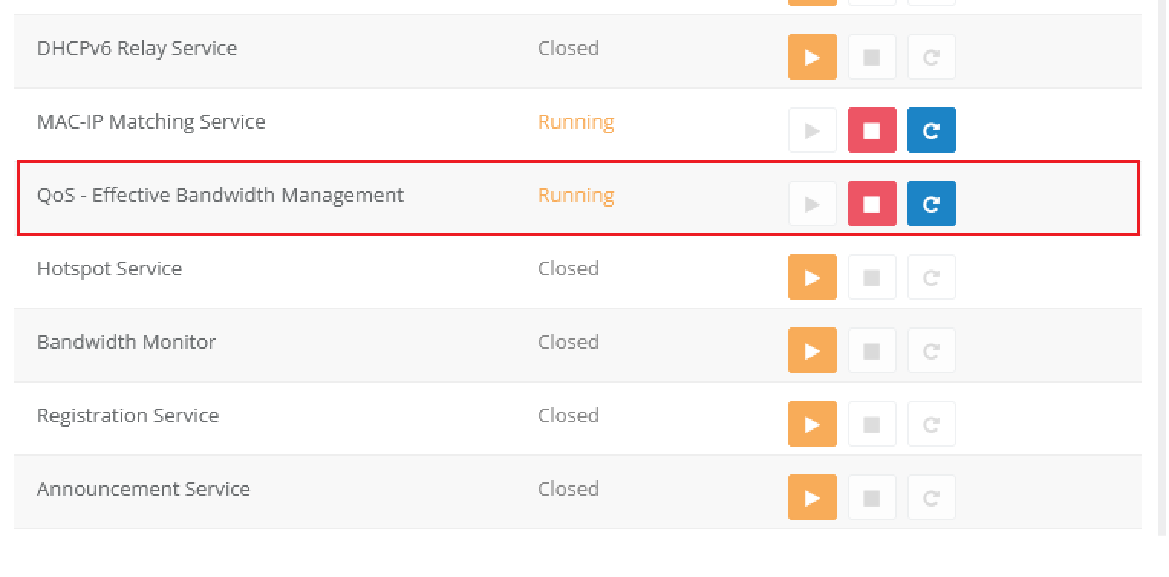Click the greyed restart button for Bandwidth Monitor
Image resolution: width=1169 pixels, height=577 pixels.
click(x=931, y=351)
